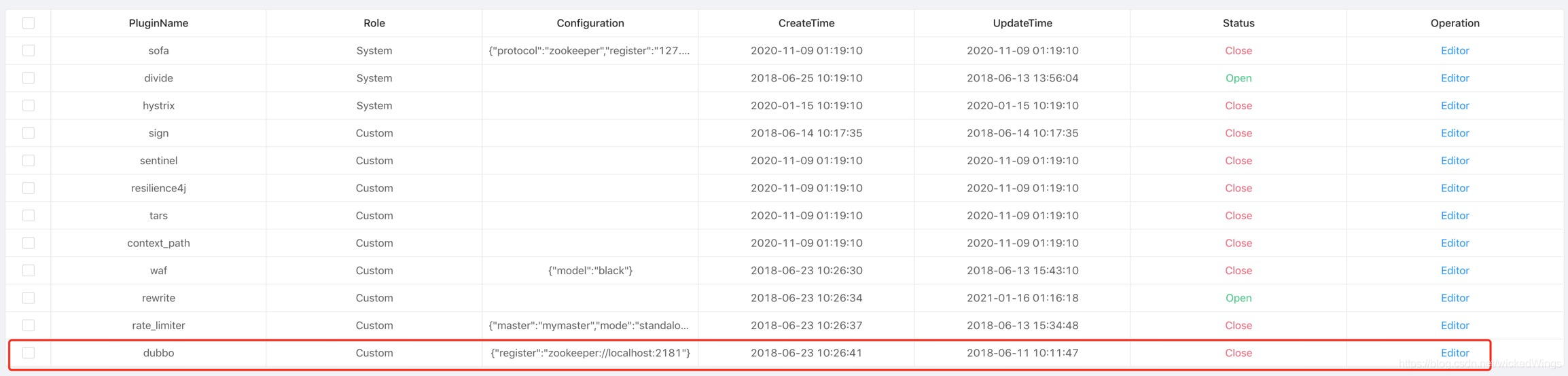Screen dimensions: 1568x376
Task: Click the dubbo configuration zookeeper text
Action: pyautogui.click(x=590, y=353)
